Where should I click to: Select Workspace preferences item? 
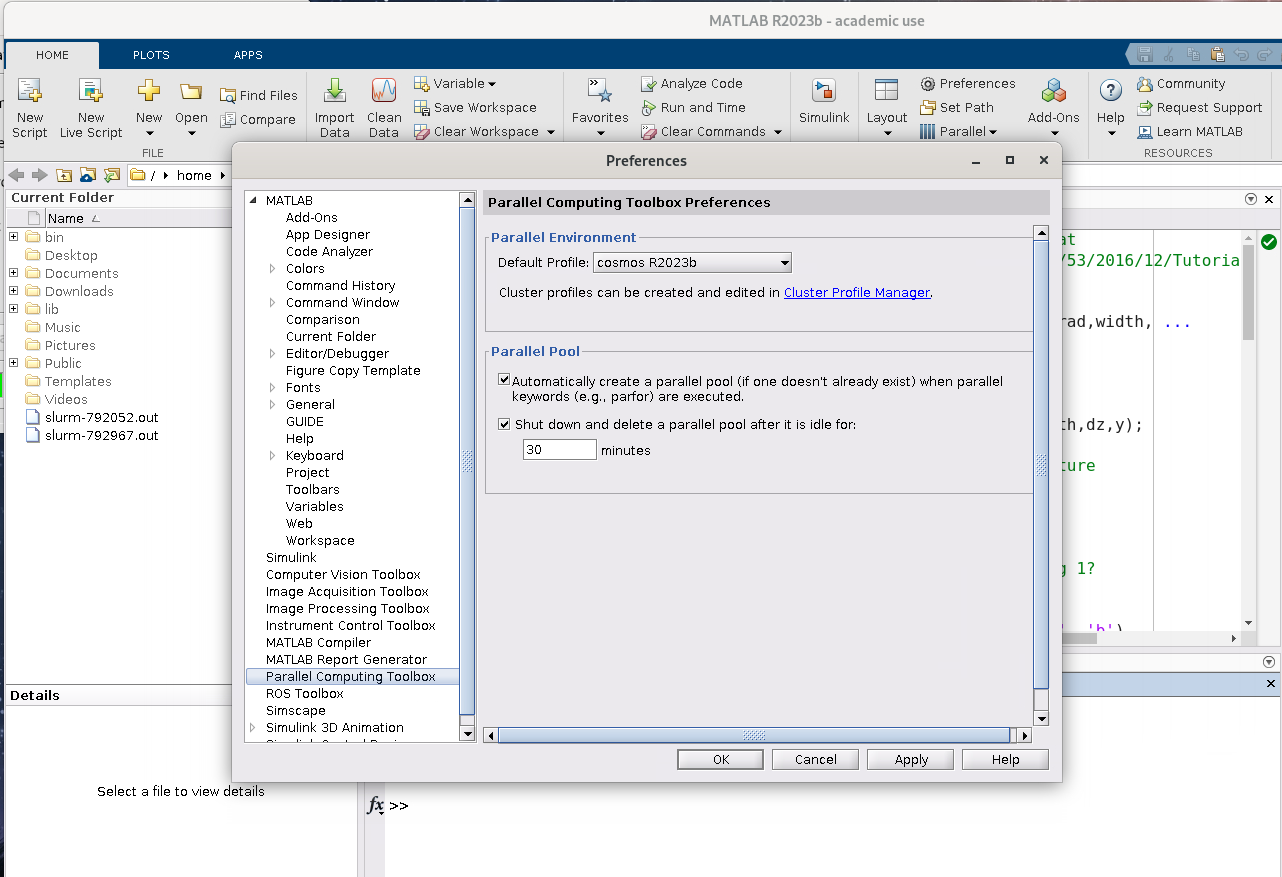point(320,540)
